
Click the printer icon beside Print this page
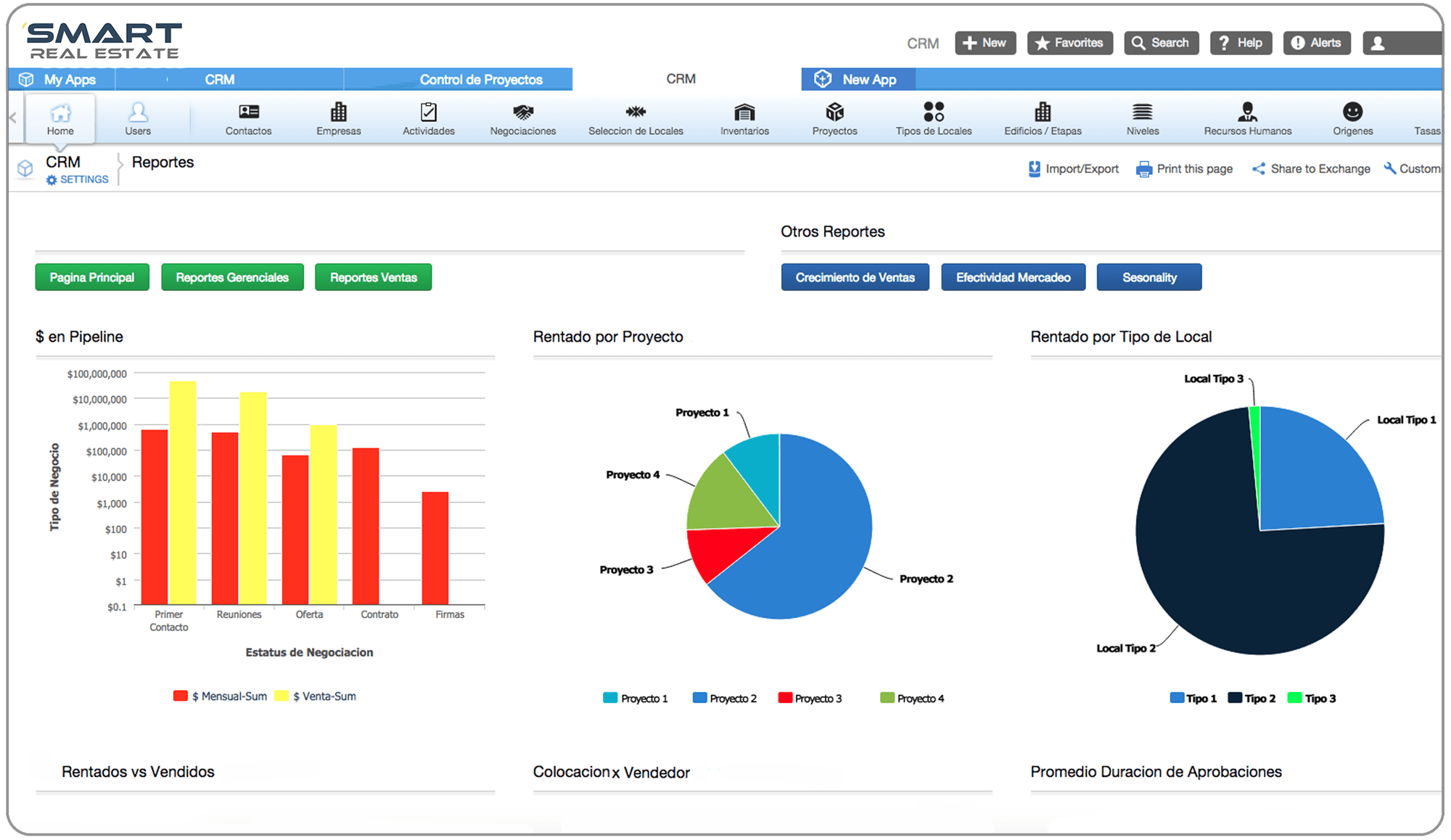click(x=1144, y=169)
